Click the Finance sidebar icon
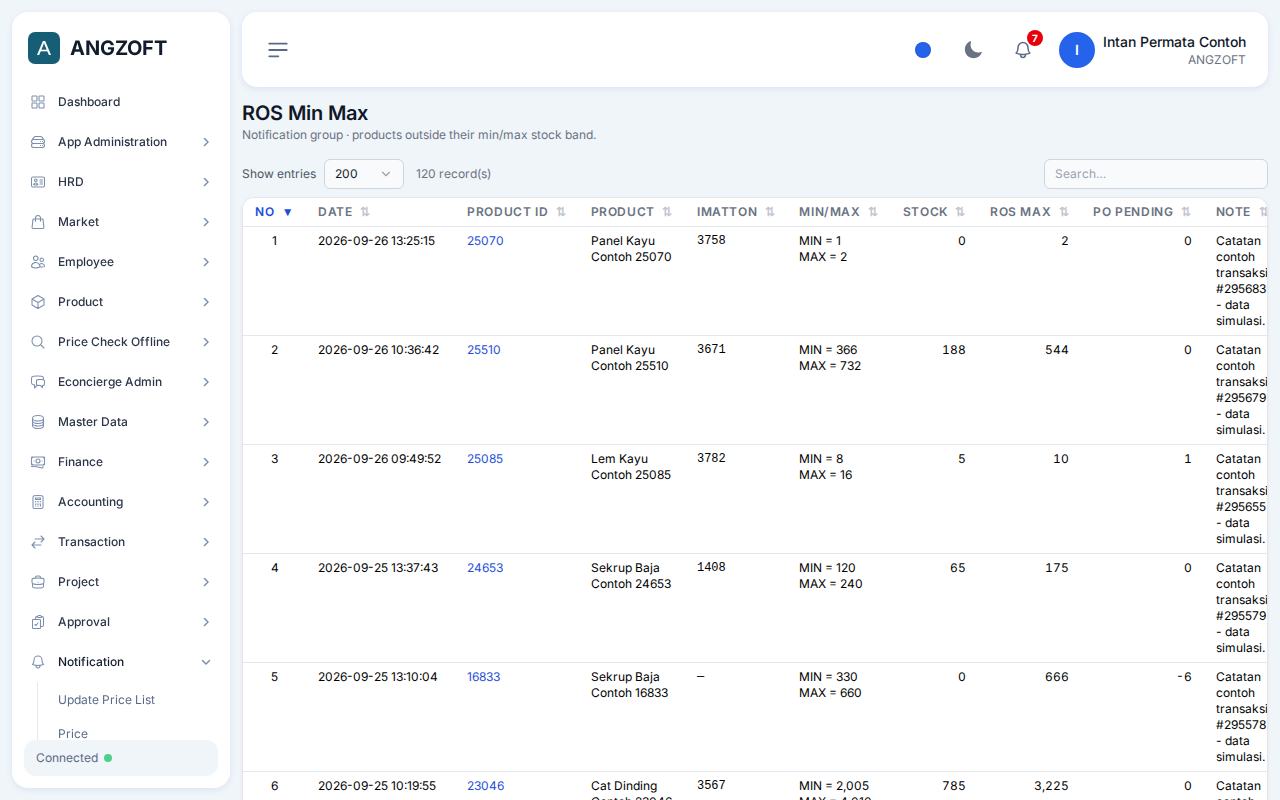Viewport: 1280px width, 800px height. coord(38,462)
